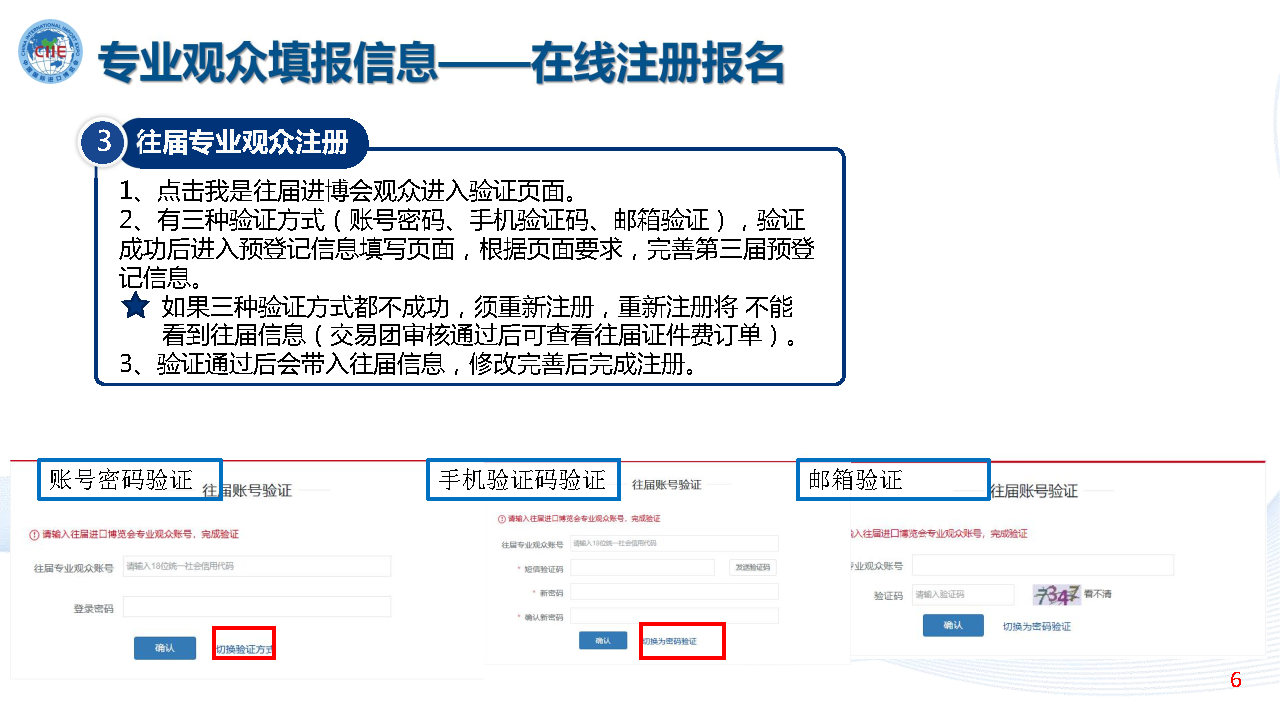Click the text line starting 1、点击我是往届进博会观众

point(348,190)
